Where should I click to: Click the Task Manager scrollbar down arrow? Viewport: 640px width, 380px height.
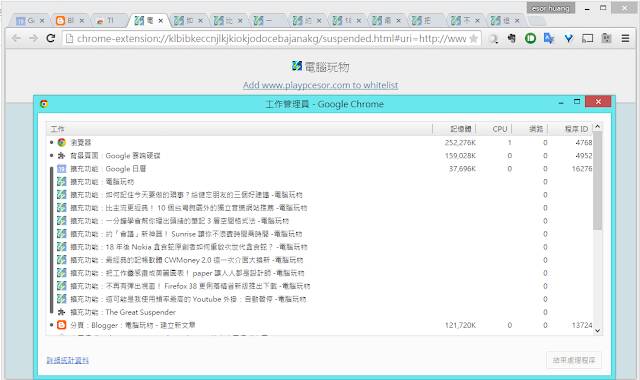tap(598, 331)
